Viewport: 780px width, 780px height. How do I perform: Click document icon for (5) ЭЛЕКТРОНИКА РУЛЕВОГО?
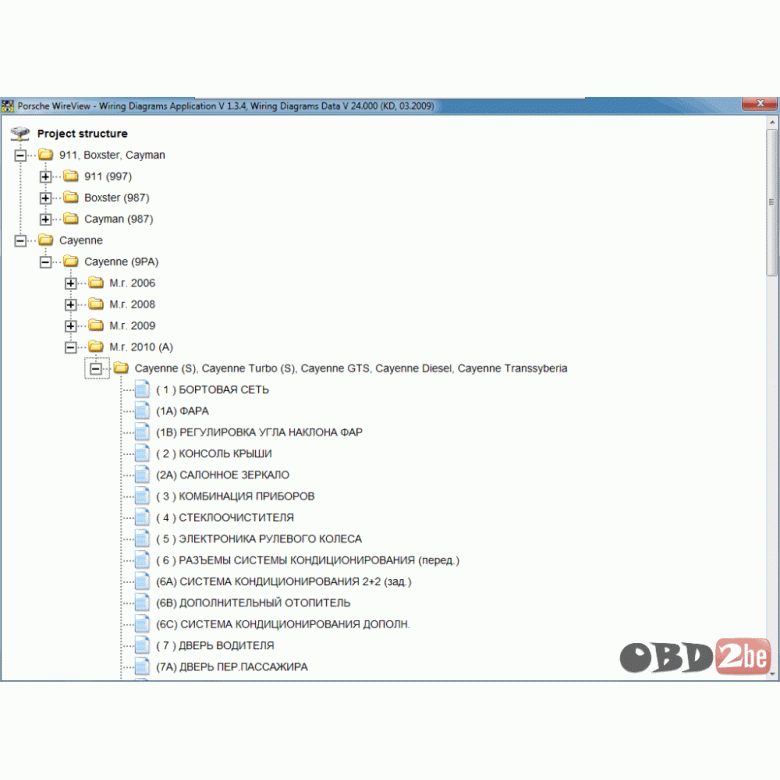pyautogui.click(x=142, y=539)
